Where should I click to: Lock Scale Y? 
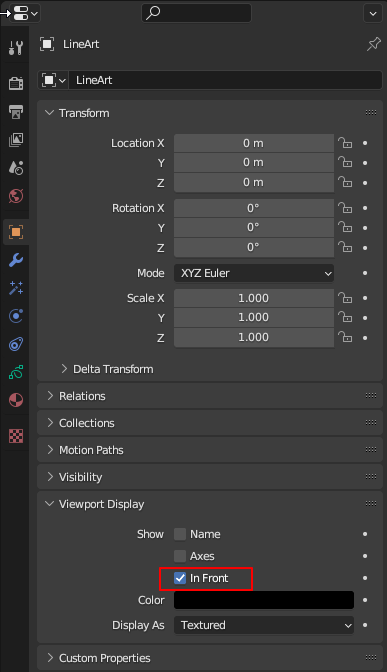(345, 318)
